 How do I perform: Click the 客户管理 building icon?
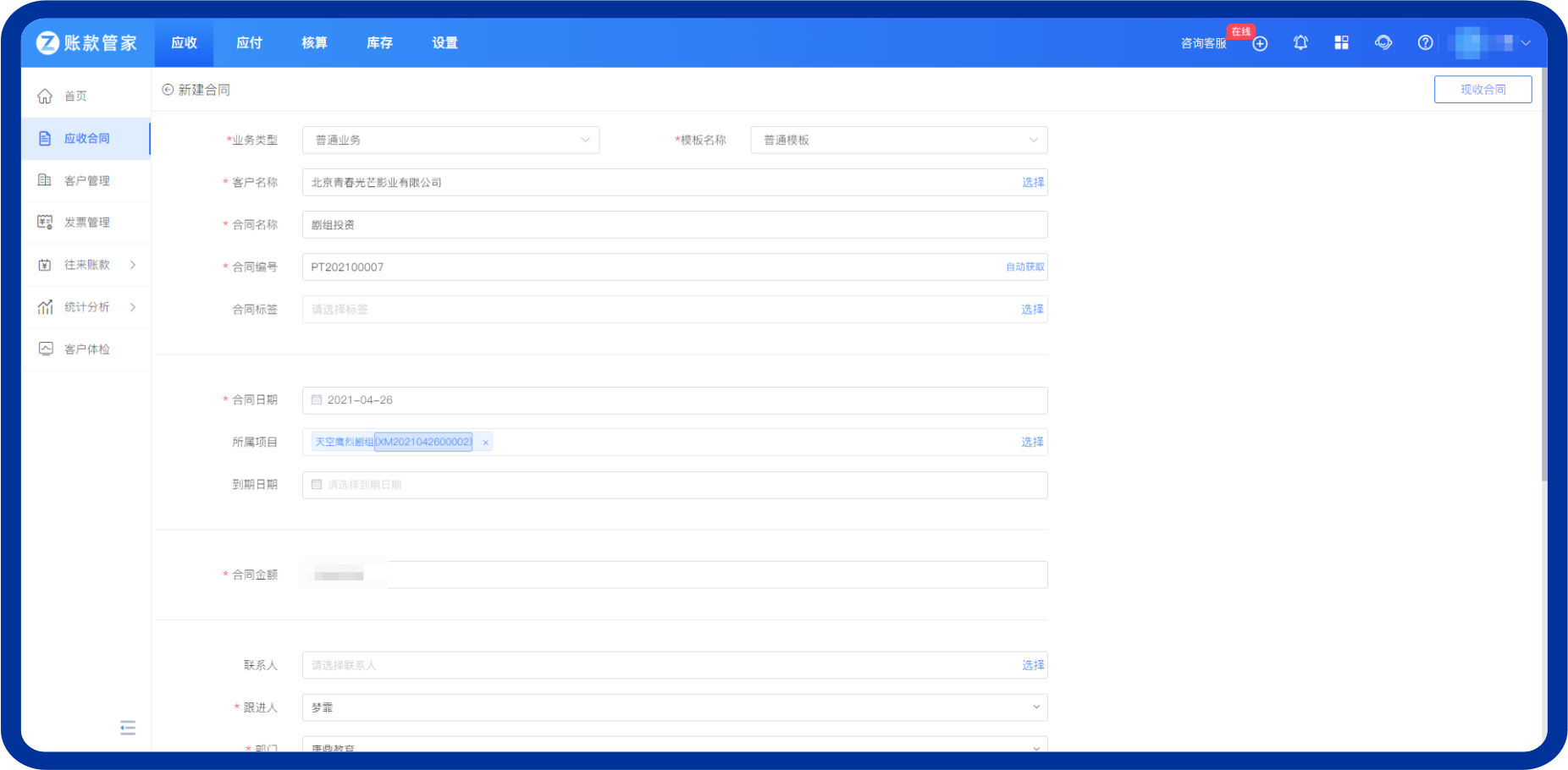pos(45,180)
